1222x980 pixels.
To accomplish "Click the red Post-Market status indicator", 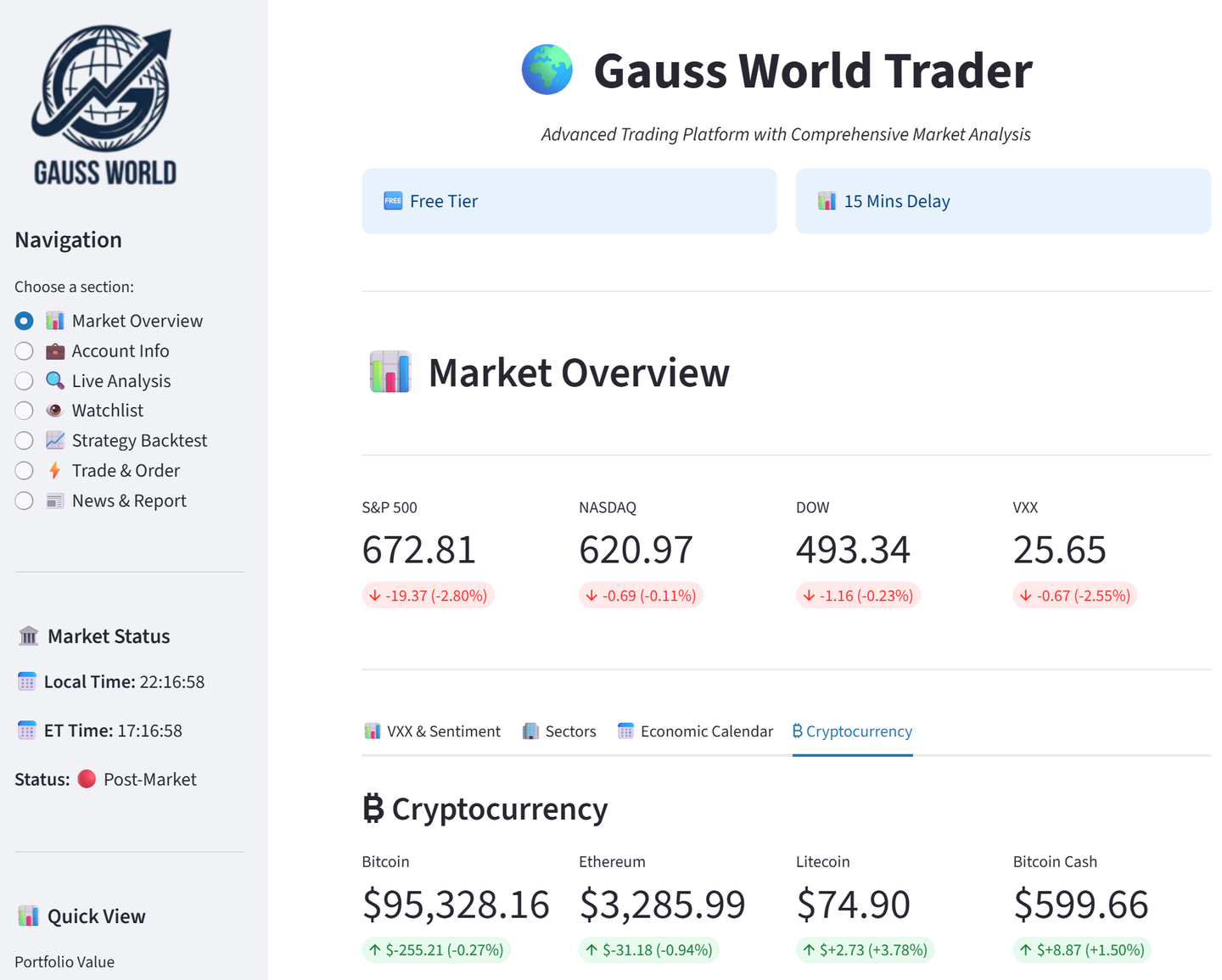I will click(87, 779).
